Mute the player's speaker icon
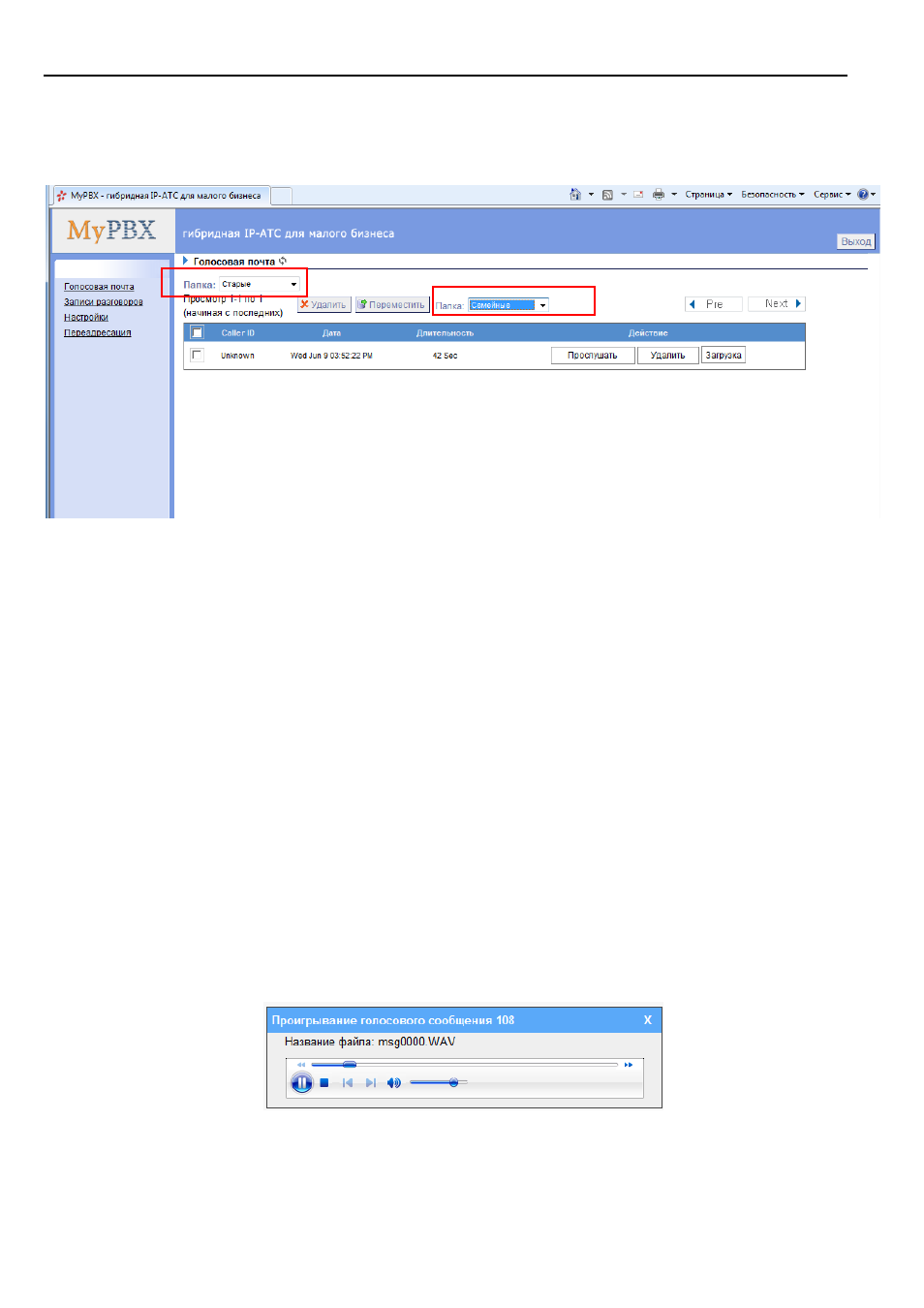Viewport: 924px width, 1308px height. tap(393, 1083)
